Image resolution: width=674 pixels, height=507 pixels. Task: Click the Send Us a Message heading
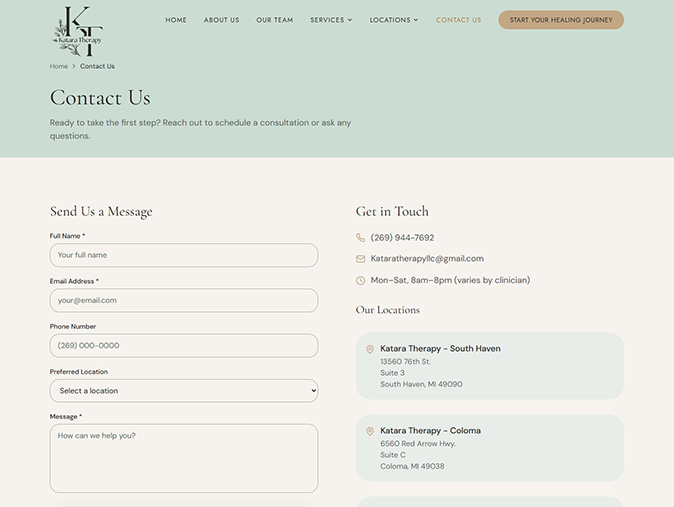(x=101, y=212)
